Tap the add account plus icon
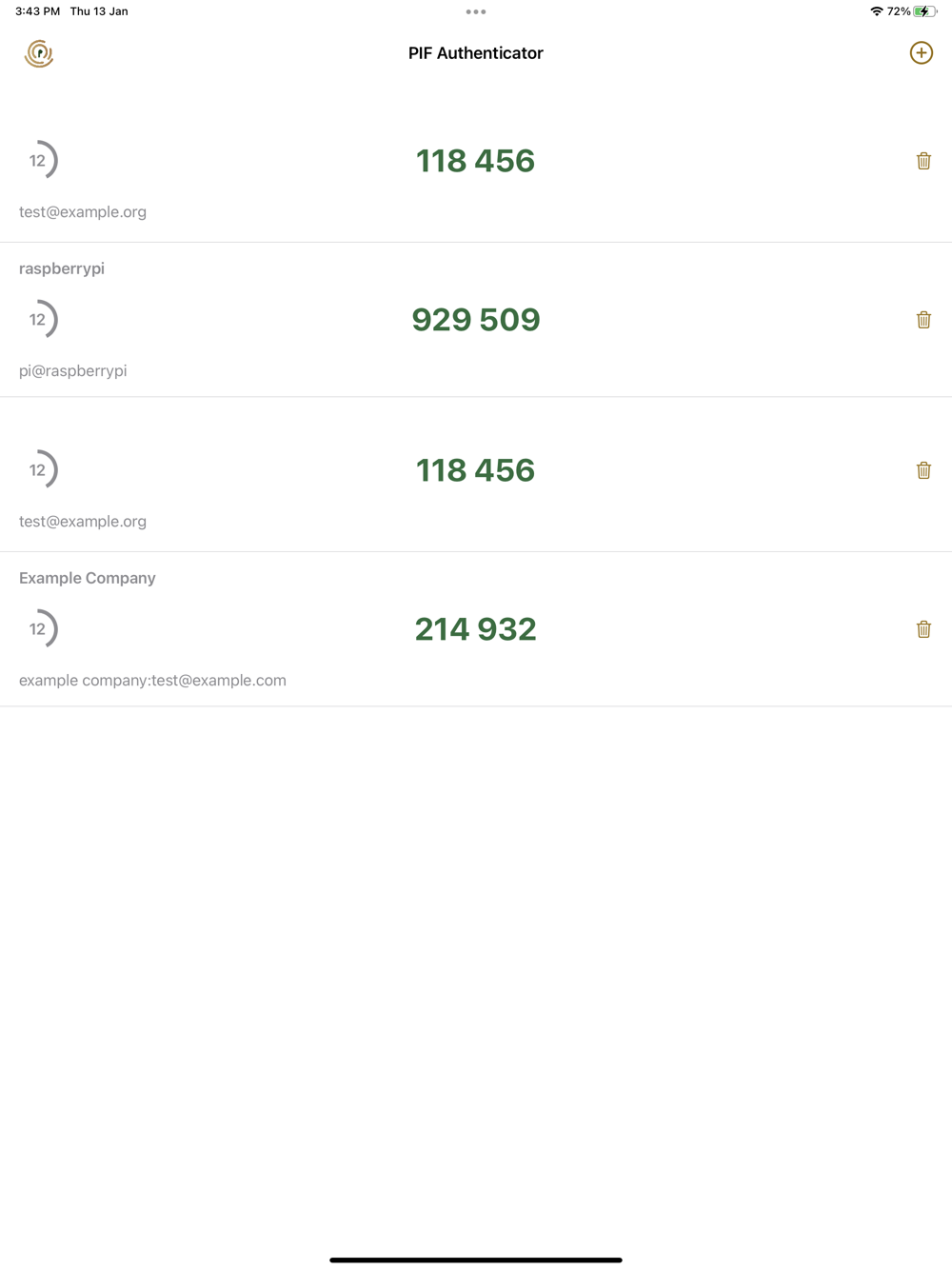The width and height of the screenshot is (952, 1270). 921,53
